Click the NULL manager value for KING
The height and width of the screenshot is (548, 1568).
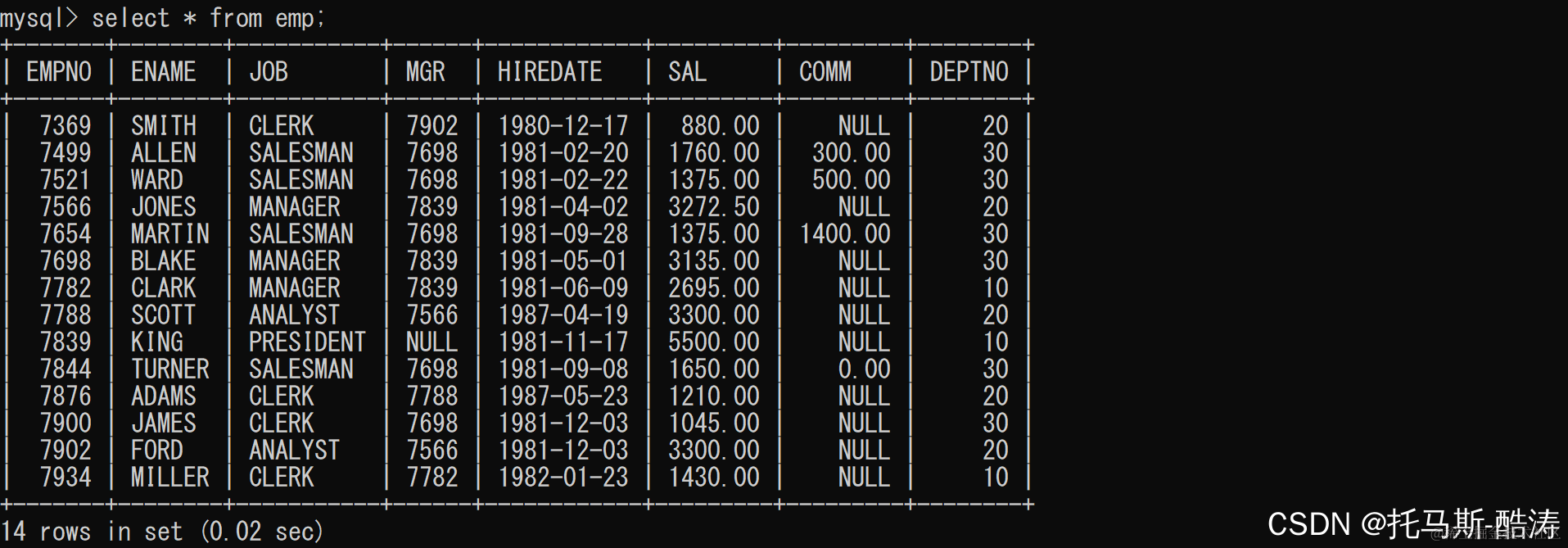[x=432, y=342]
